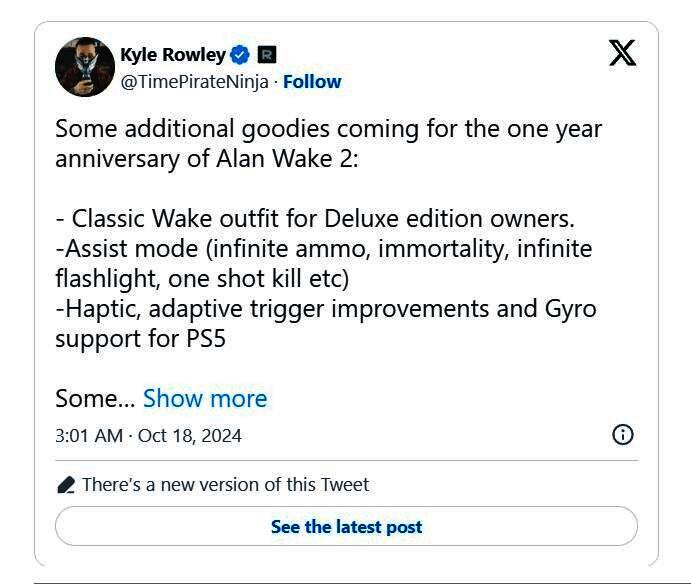Click the blue verified checkmark badge
The image size is (691, 584).
tap(240, 54)
